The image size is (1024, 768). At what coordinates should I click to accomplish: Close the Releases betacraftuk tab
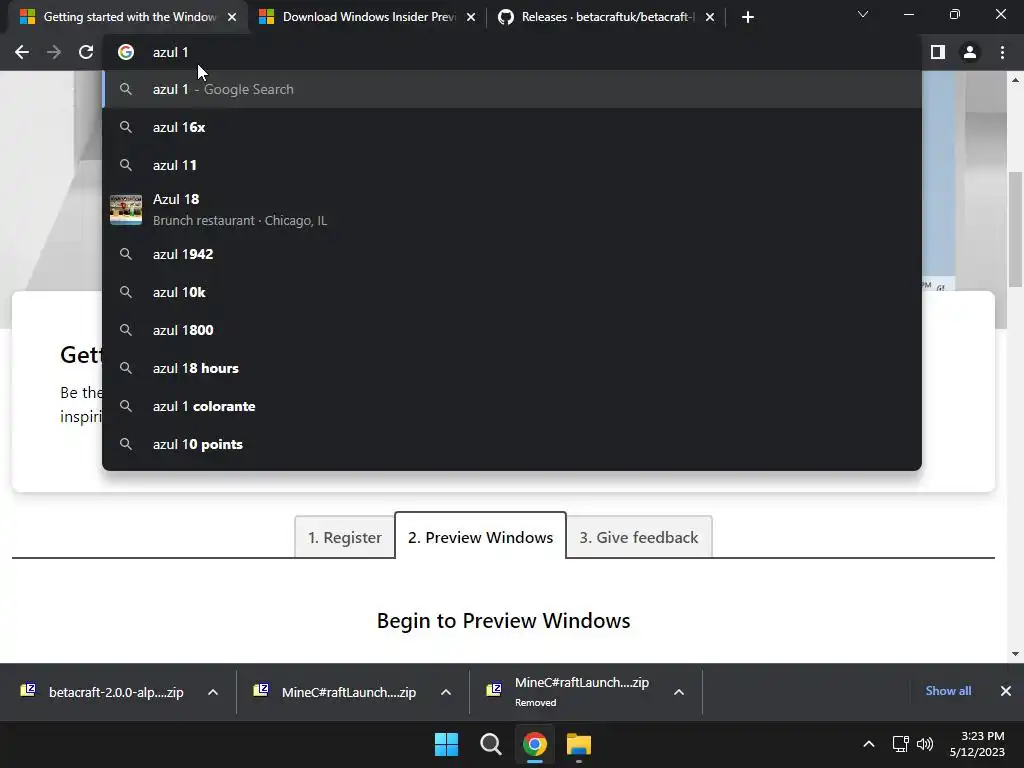click(710, 17)
